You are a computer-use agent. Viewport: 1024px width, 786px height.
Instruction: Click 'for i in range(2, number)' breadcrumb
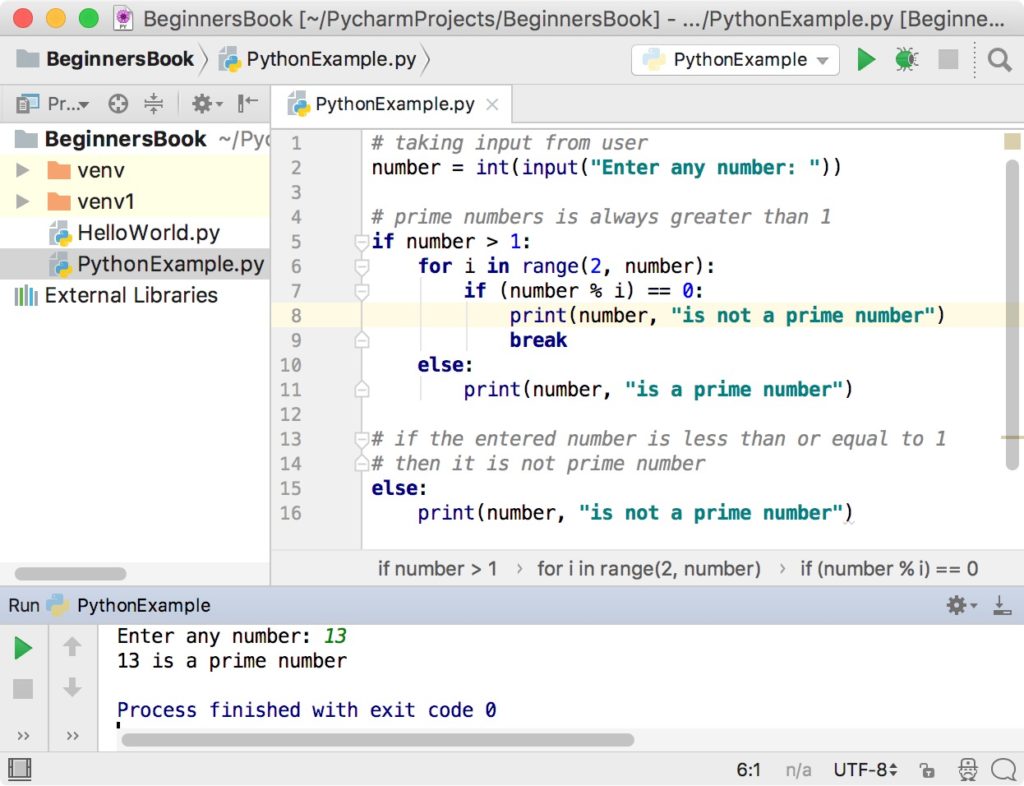tap(648, 569)
